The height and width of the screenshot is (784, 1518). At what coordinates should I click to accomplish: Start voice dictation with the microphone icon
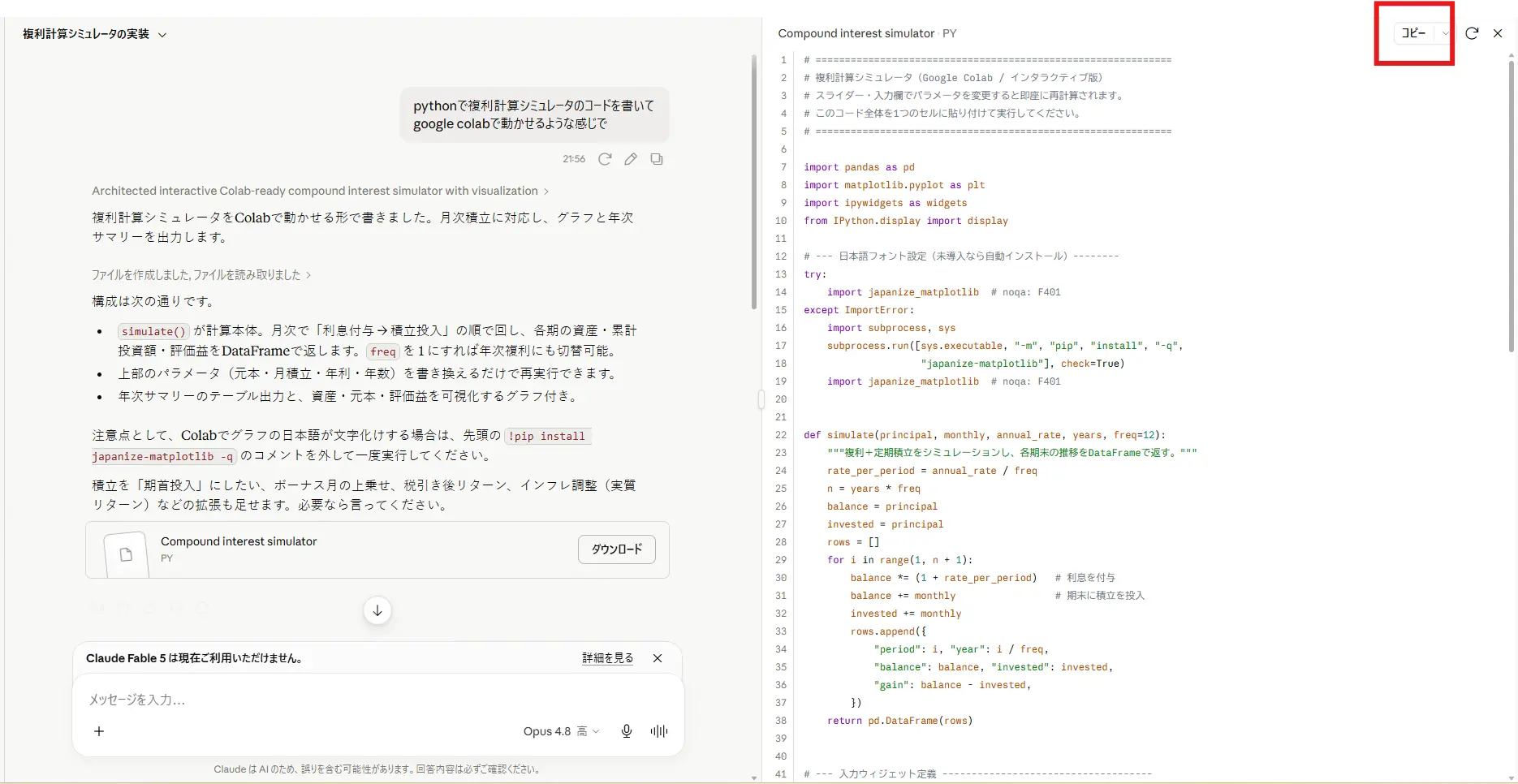click(x=627, y=731)
